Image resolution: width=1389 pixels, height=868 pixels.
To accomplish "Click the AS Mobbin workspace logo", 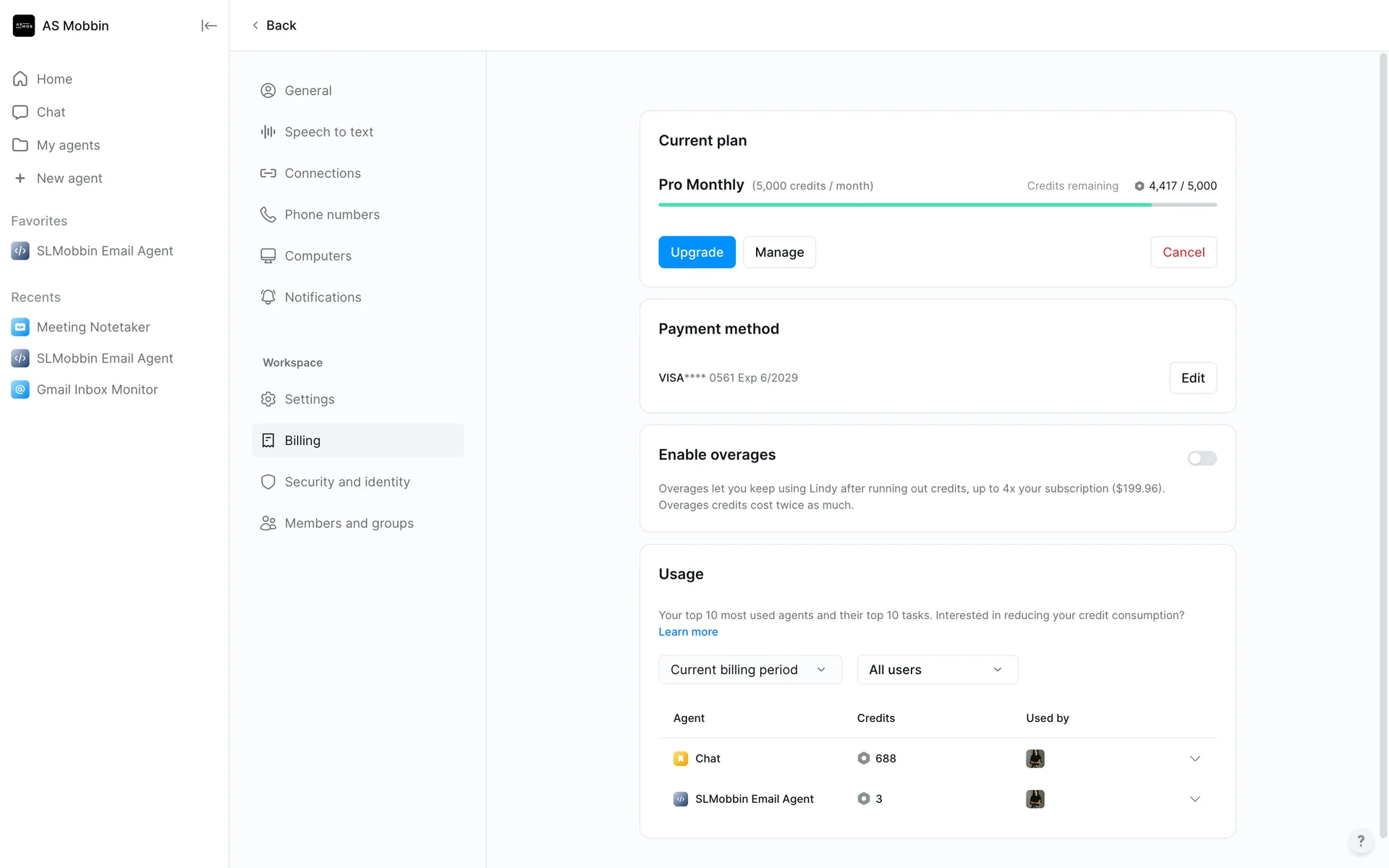I will click(24, 26).
